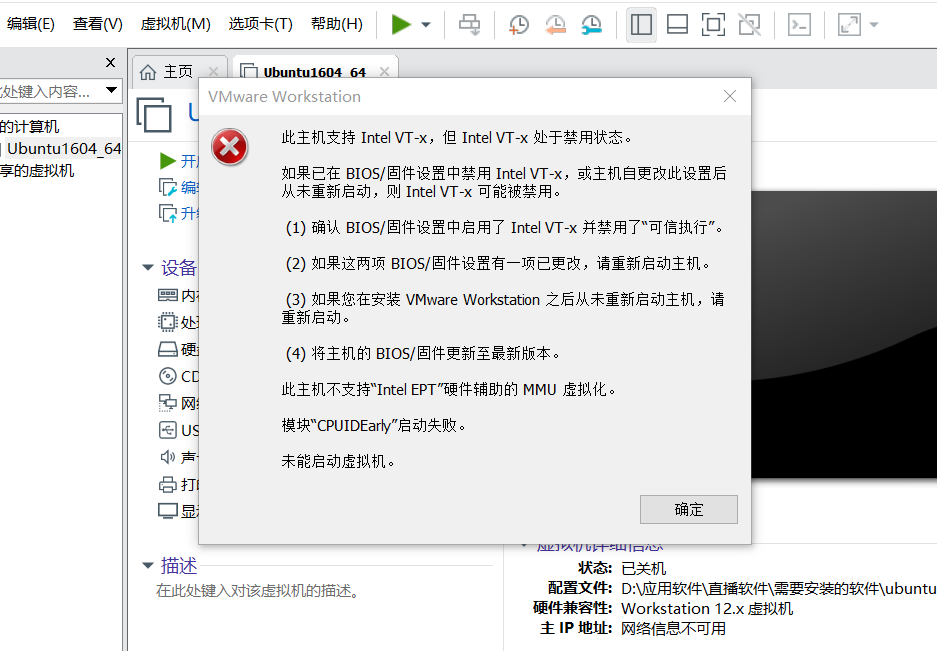
Task: Toggle the console view icon
Action: coord(713,25)
